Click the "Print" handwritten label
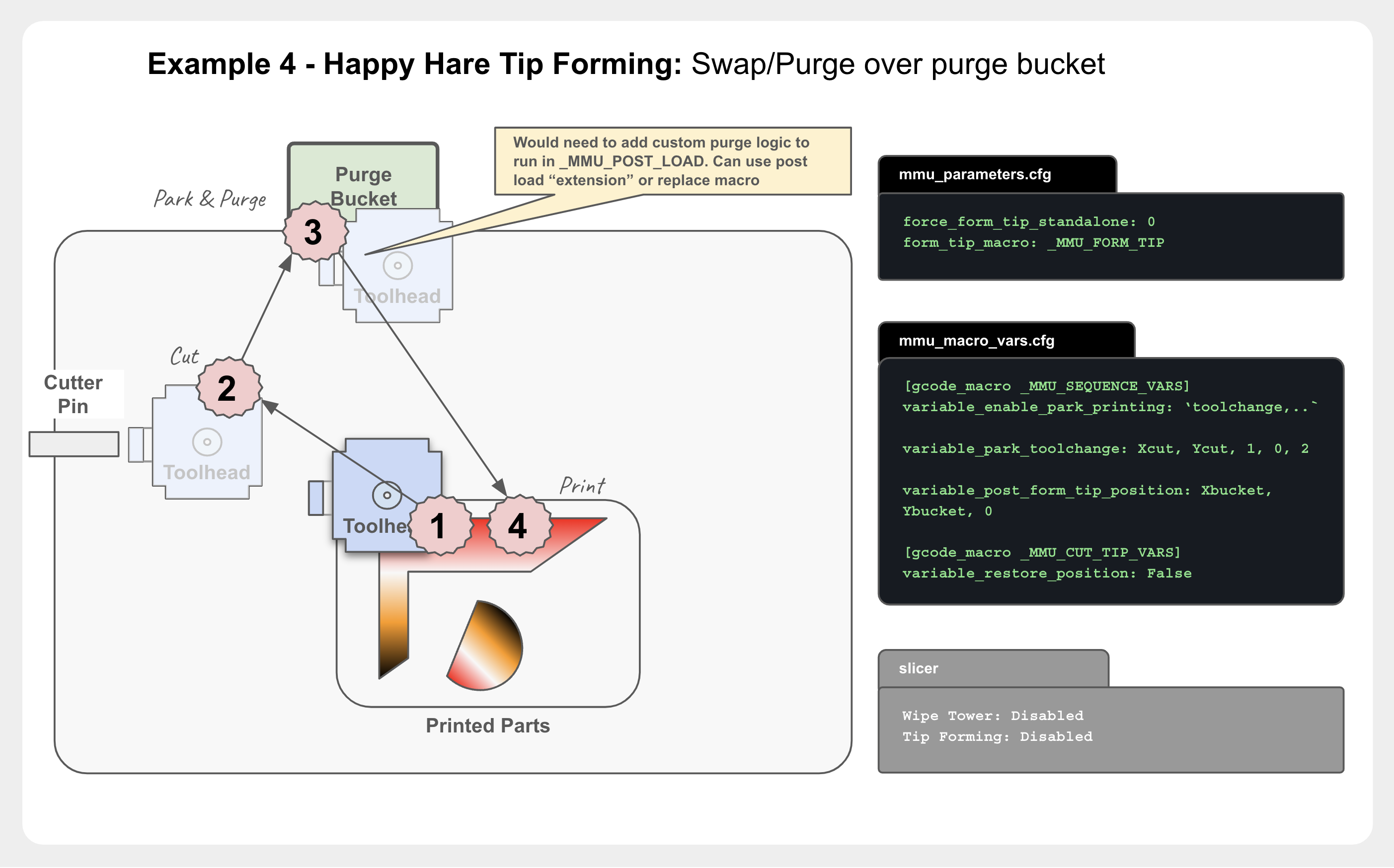Image resolution: width=1394 pixels, height=868 pixels. click(582, 486)
